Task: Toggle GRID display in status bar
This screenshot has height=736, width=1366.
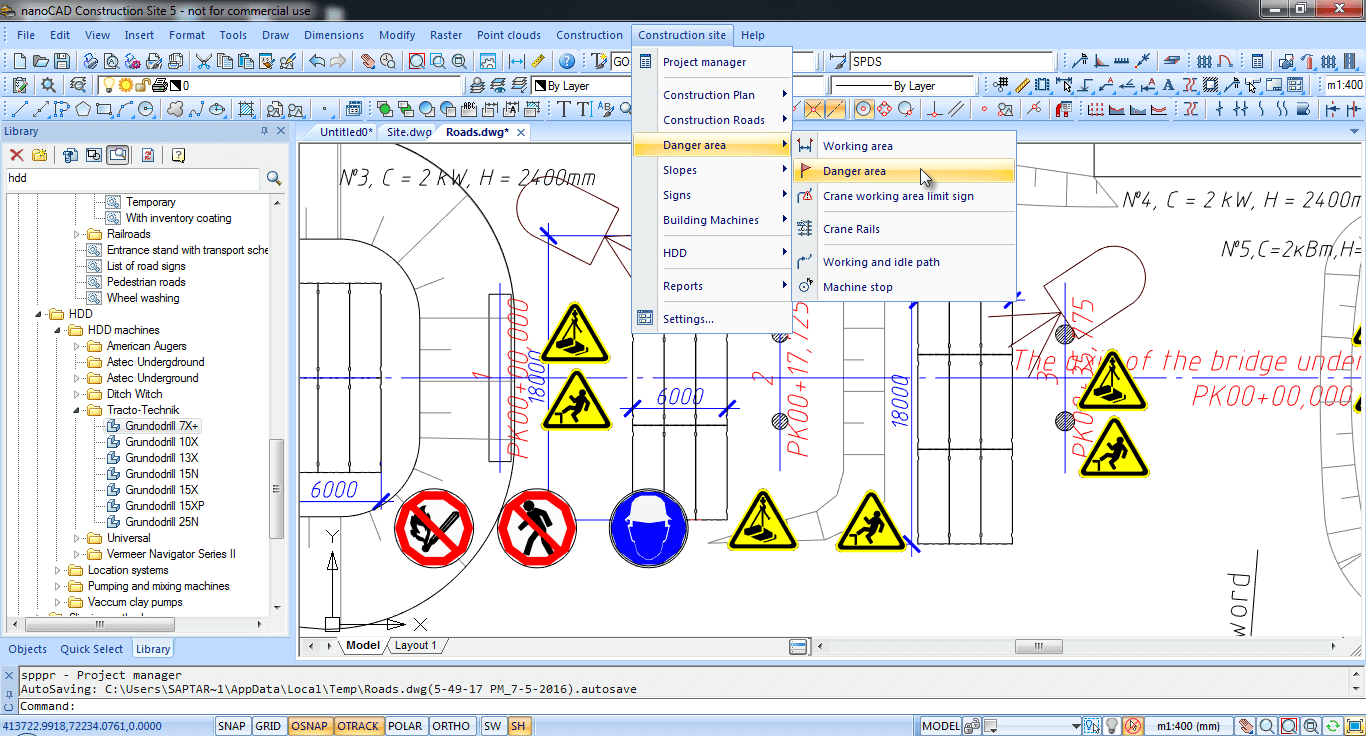Action: click(x=268, y=726)
